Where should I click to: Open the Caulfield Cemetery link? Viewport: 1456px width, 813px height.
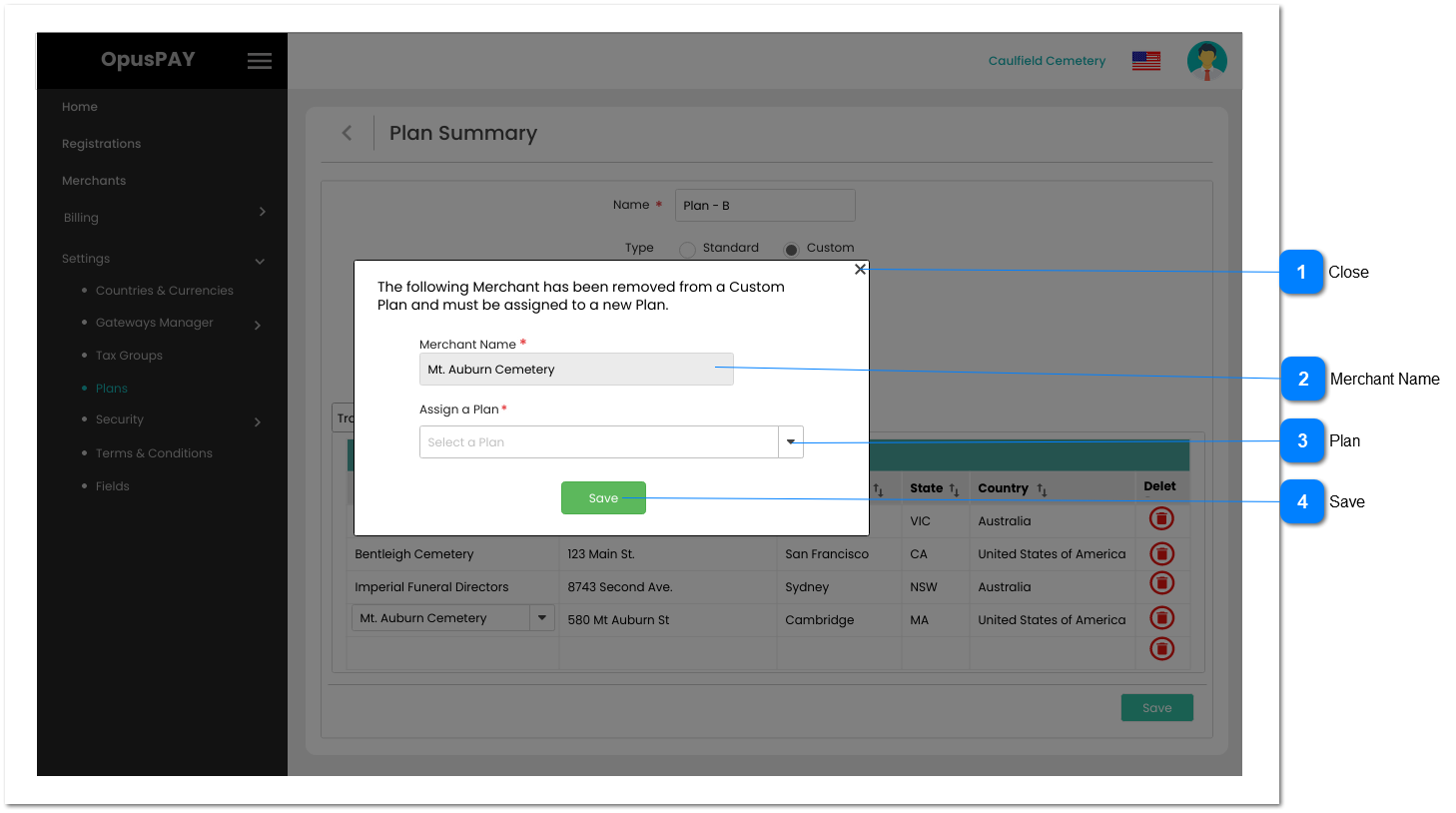click(1047, 60)
